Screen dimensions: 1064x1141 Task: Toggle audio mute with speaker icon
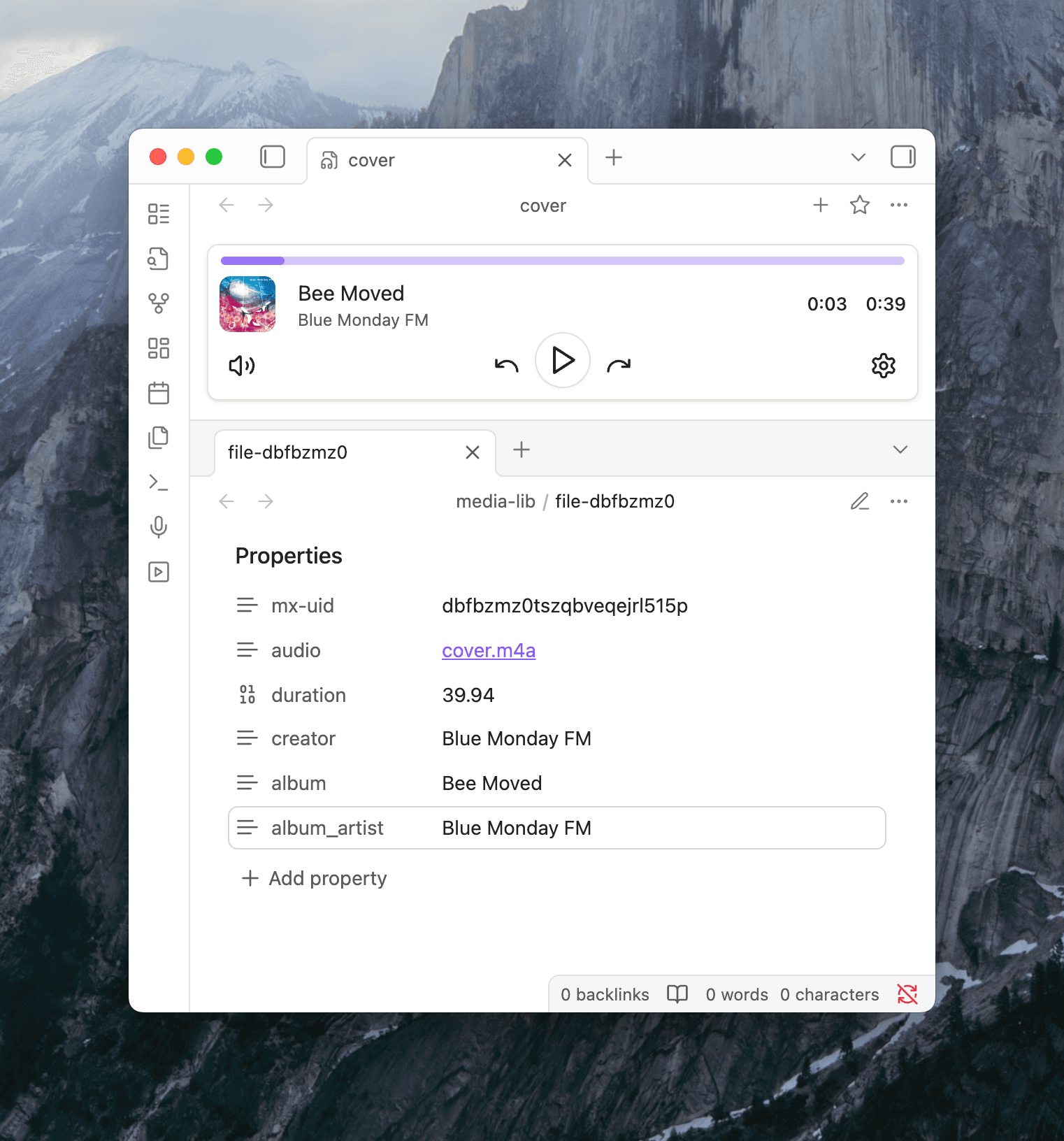[242, 366]
